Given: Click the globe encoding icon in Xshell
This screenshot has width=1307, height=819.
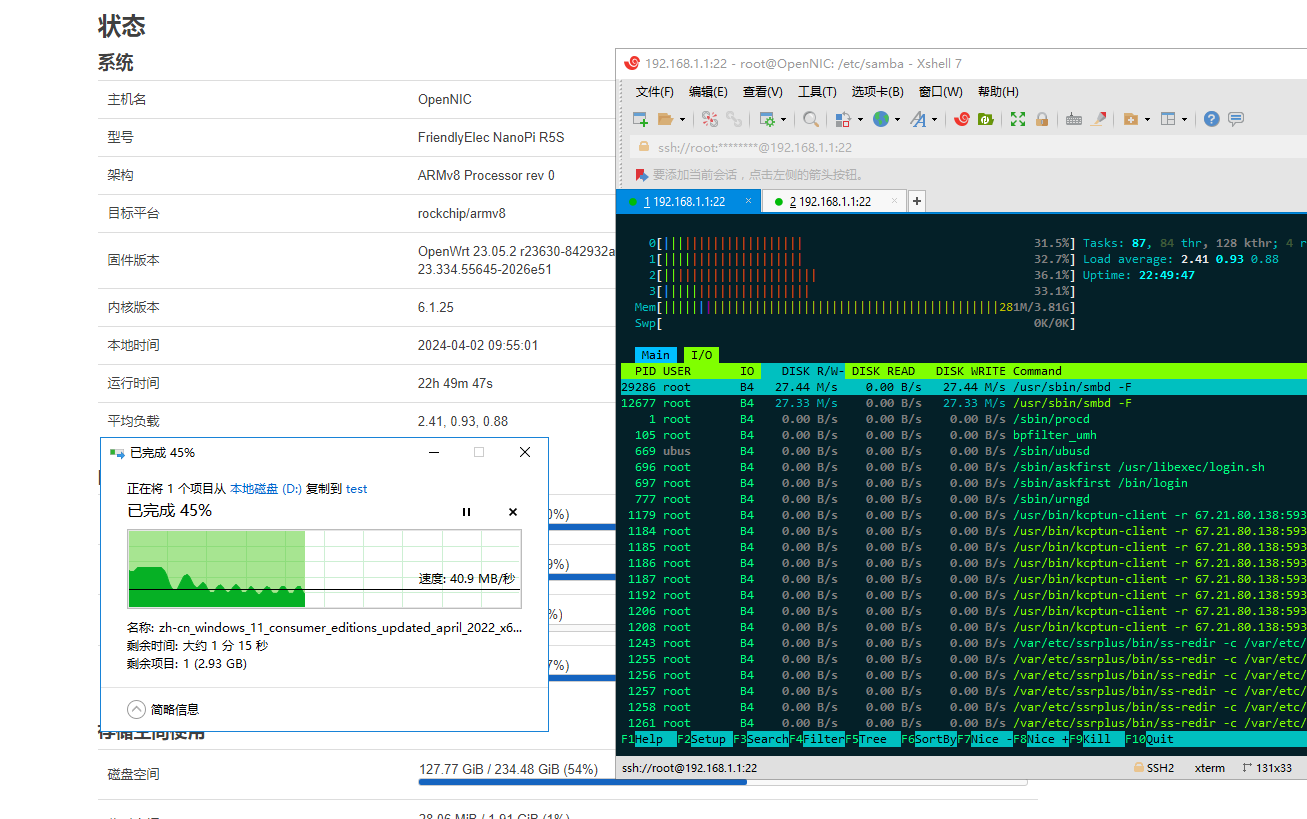Looking at the screenshot, I should pos(881,119).
